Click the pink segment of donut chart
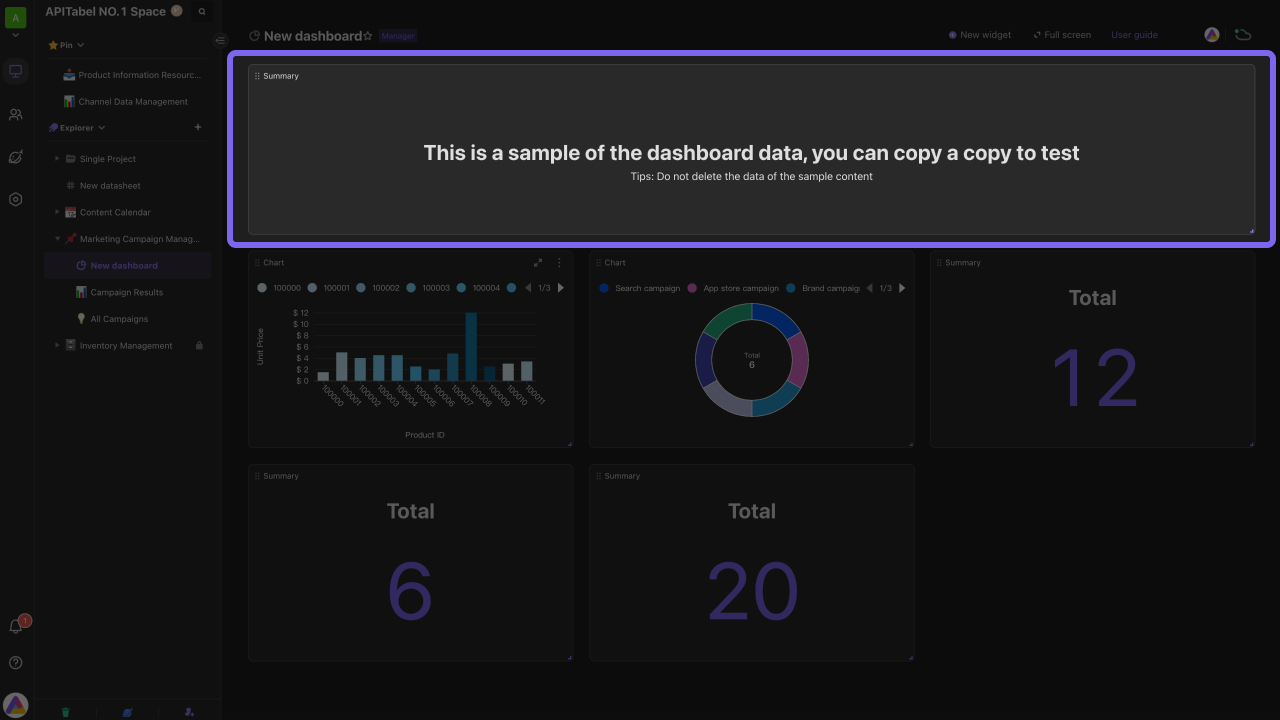1280x720 pixels. 798,359
